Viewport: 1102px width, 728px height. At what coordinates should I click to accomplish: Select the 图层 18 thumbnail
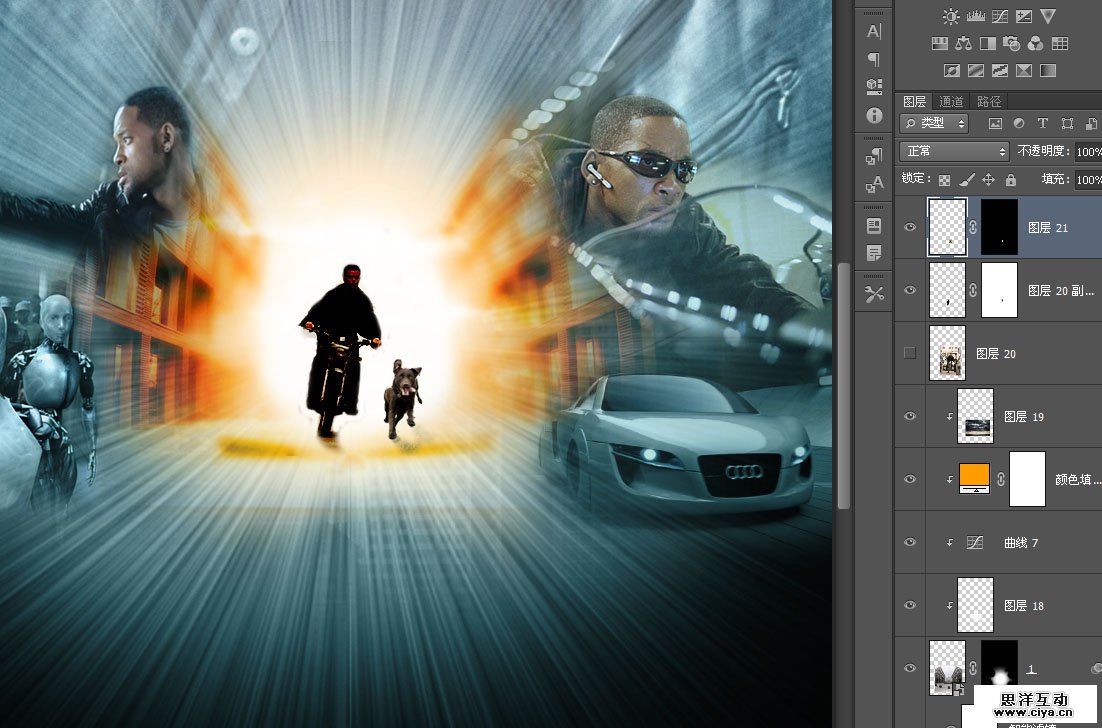click(x=975, y=605)
